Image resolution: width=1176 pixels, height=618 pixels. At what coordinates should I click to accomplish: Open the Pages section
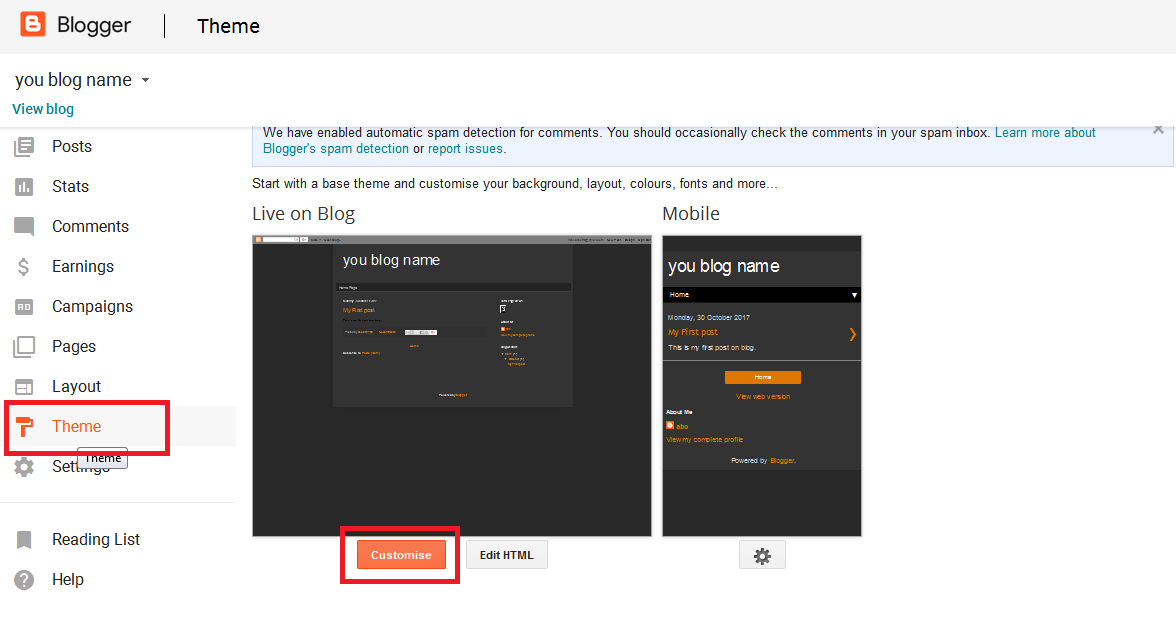tap(25, 346)
